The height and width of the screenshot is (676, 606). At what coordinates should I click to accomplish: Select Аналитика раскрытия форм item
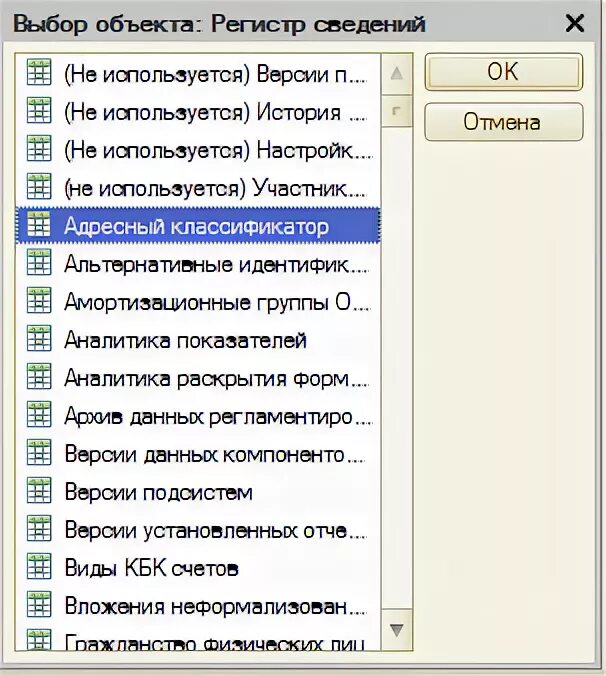point(198,377)
